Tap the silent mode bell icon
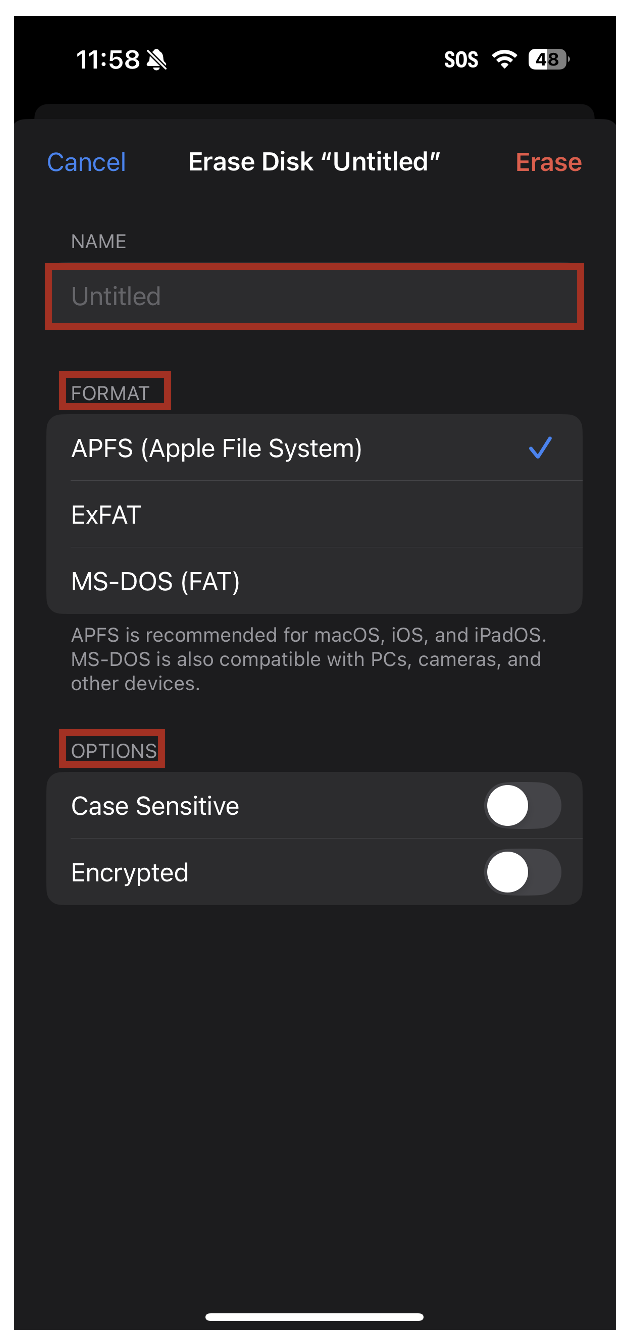Image resolution: width=624 pixels, height=1337 pixels. 156,60
